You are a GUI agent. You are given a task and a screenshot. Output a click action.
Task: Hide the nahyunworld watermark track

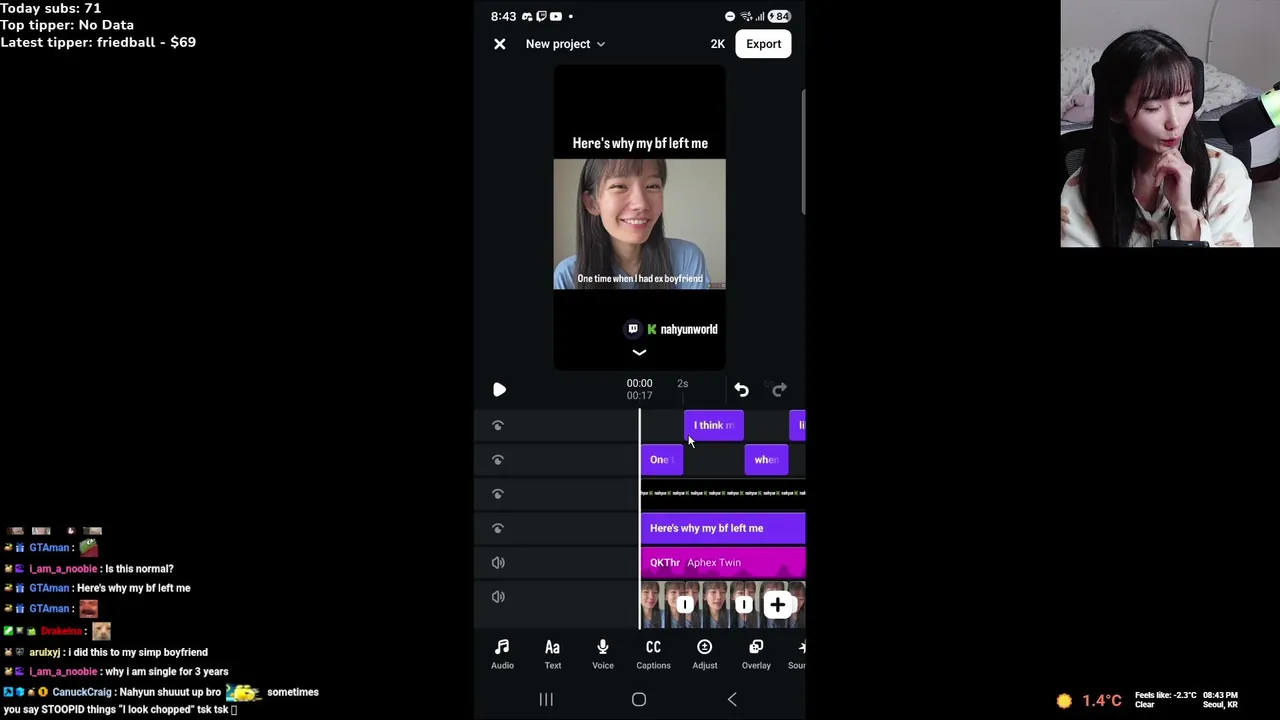click(498, 493)
